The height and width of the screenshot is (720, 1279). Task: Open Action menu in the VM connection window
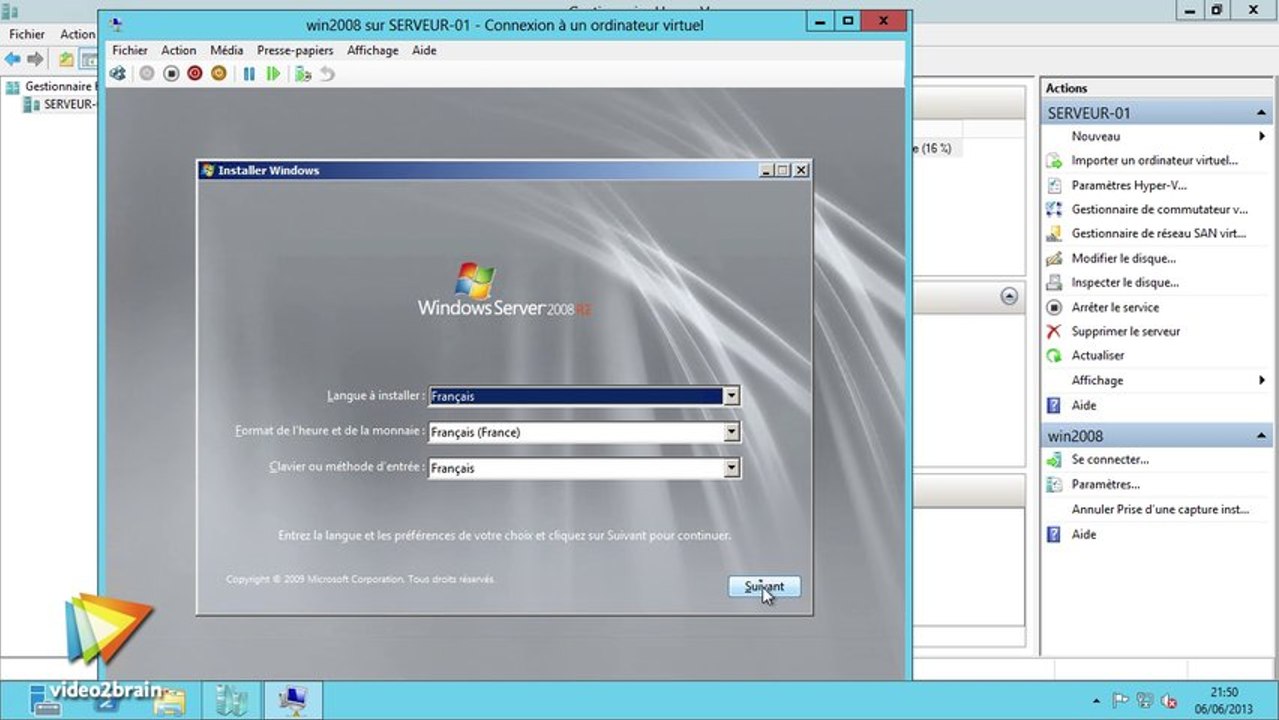pos(179,50)
